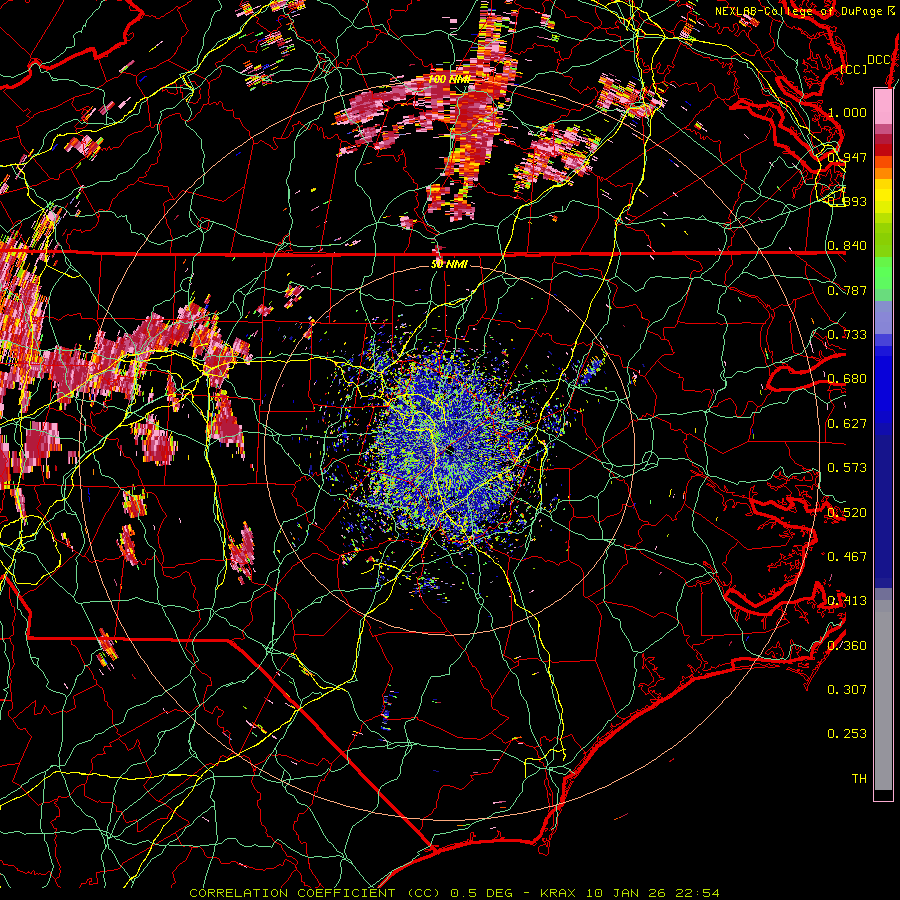This screenshot has width=900, height=900.
Task: Click the 0.467 scale value
Action: point(847,556)
